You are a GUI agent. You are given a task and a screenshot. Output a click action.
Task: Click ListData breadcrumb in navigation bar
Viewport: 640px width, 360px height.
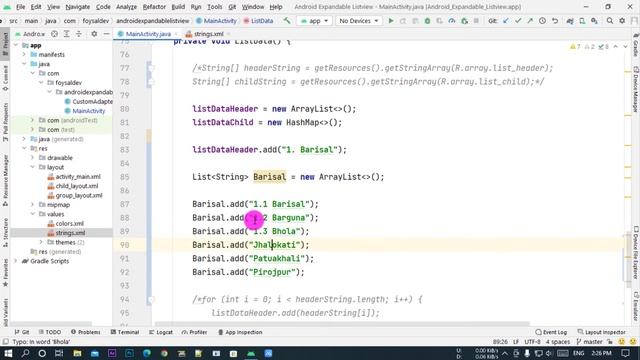pos(258,21)
